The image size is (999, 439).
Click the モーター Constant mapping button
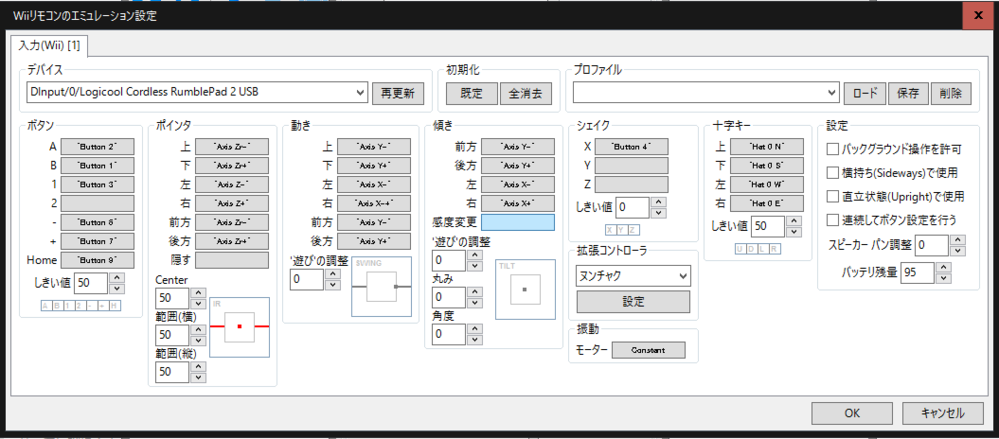coord(648,350)
